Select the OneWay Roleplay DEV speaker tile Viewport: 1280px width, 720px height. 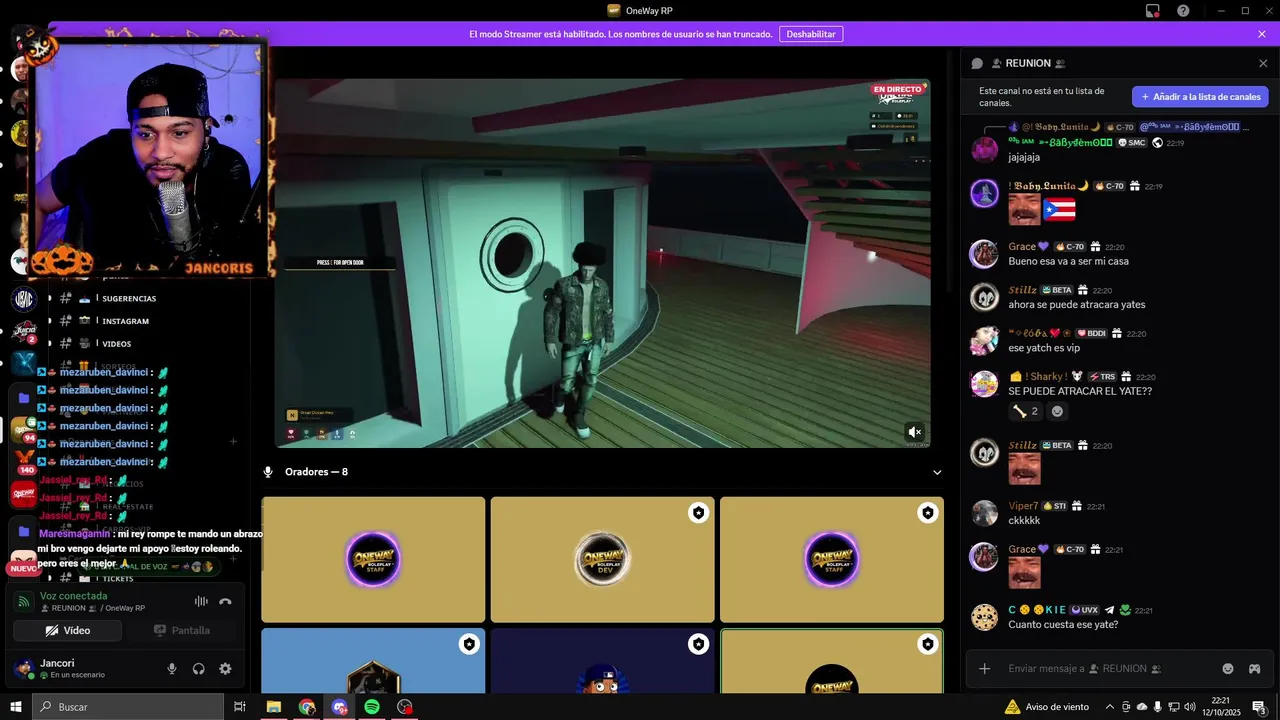[x=602, y=560]
